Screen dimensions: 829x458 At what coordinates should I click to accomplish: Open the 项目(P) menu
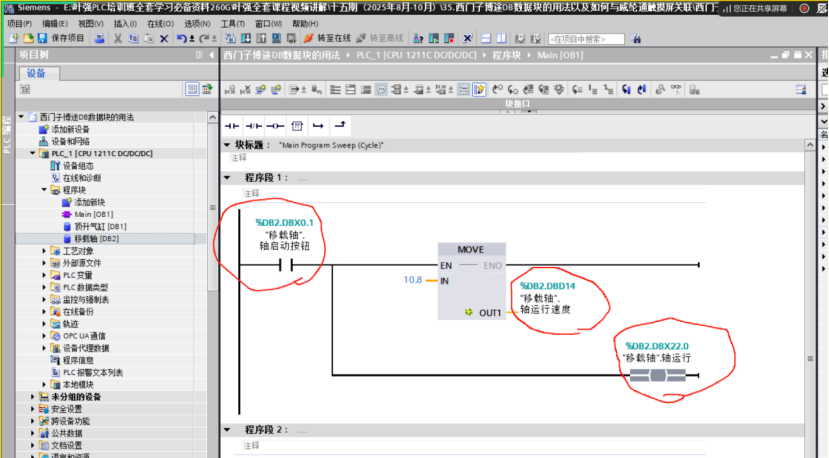point(20,24)
